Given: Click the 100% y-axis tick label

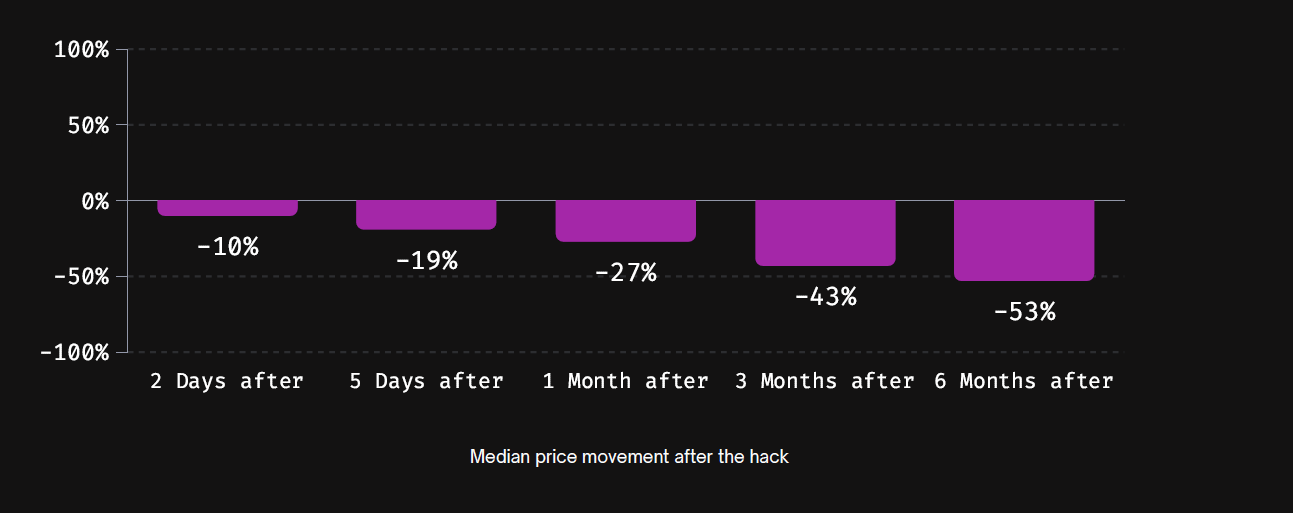Looking at the screenshot, I should click(81, 49).
